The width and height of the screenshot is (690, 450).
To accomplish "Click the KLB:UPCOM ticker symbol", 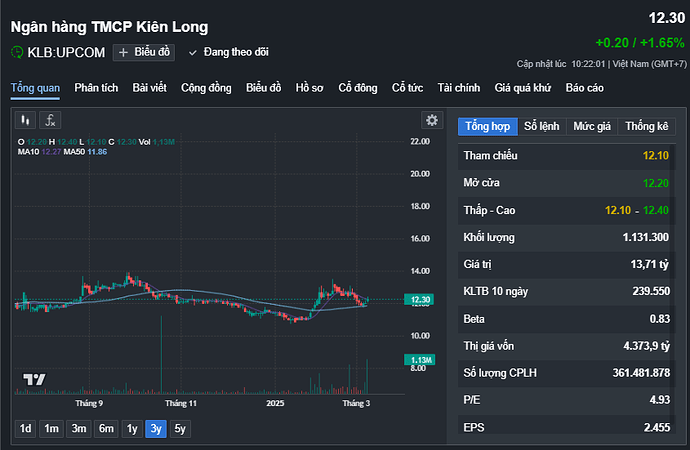I will click(66, 52).
